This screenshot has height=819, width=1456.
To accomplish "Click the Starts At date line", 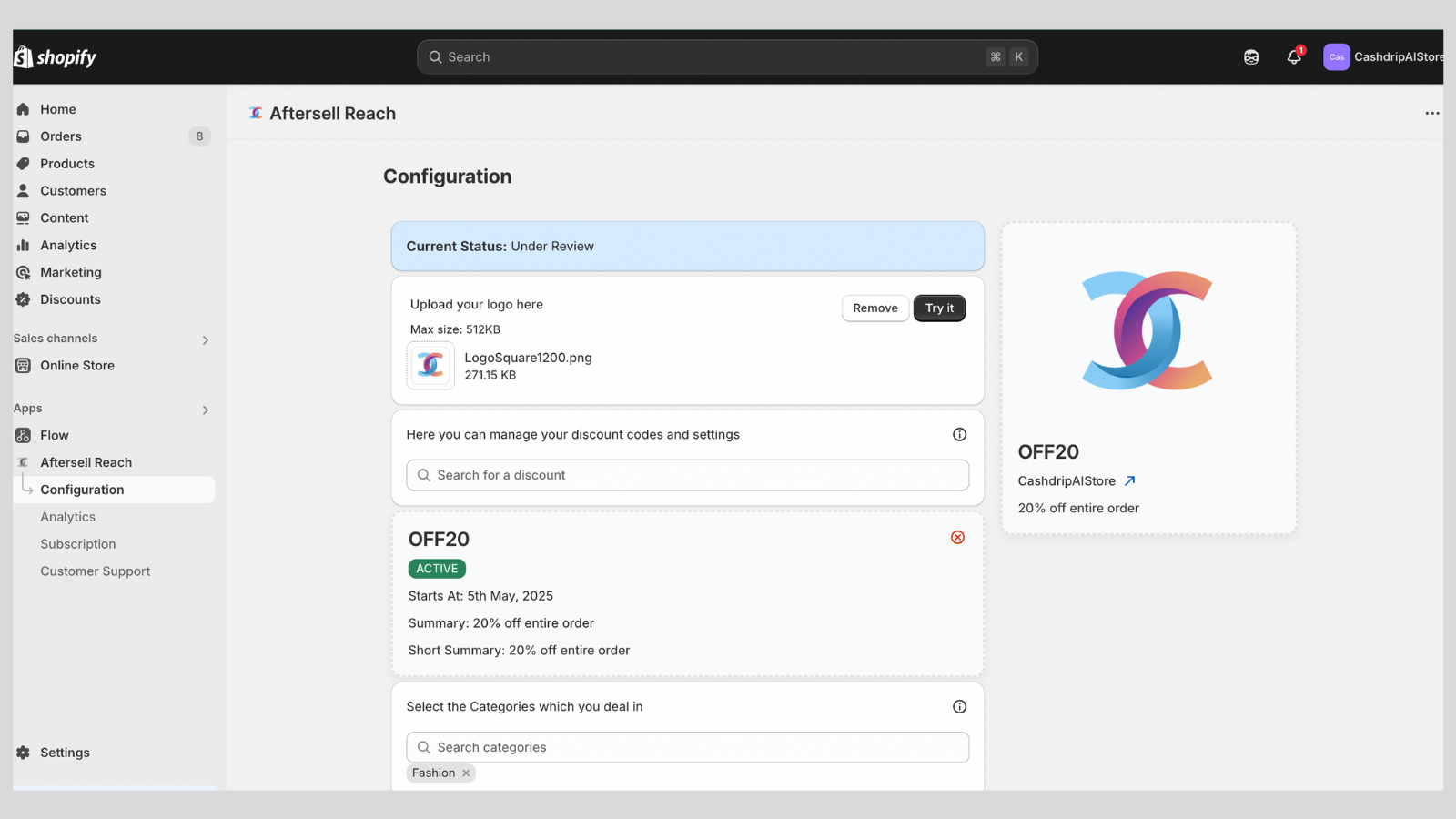I will coord(480,596).
